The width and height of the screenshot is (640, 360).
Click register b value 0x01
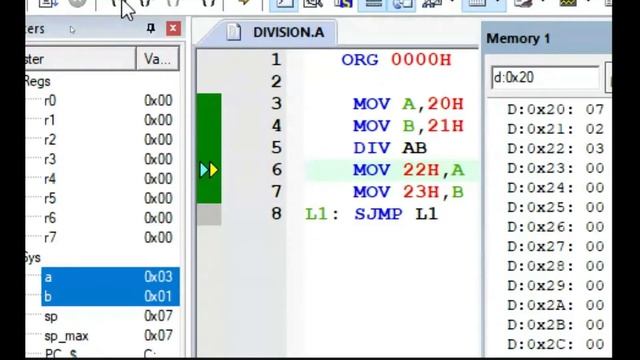[158, 296]
